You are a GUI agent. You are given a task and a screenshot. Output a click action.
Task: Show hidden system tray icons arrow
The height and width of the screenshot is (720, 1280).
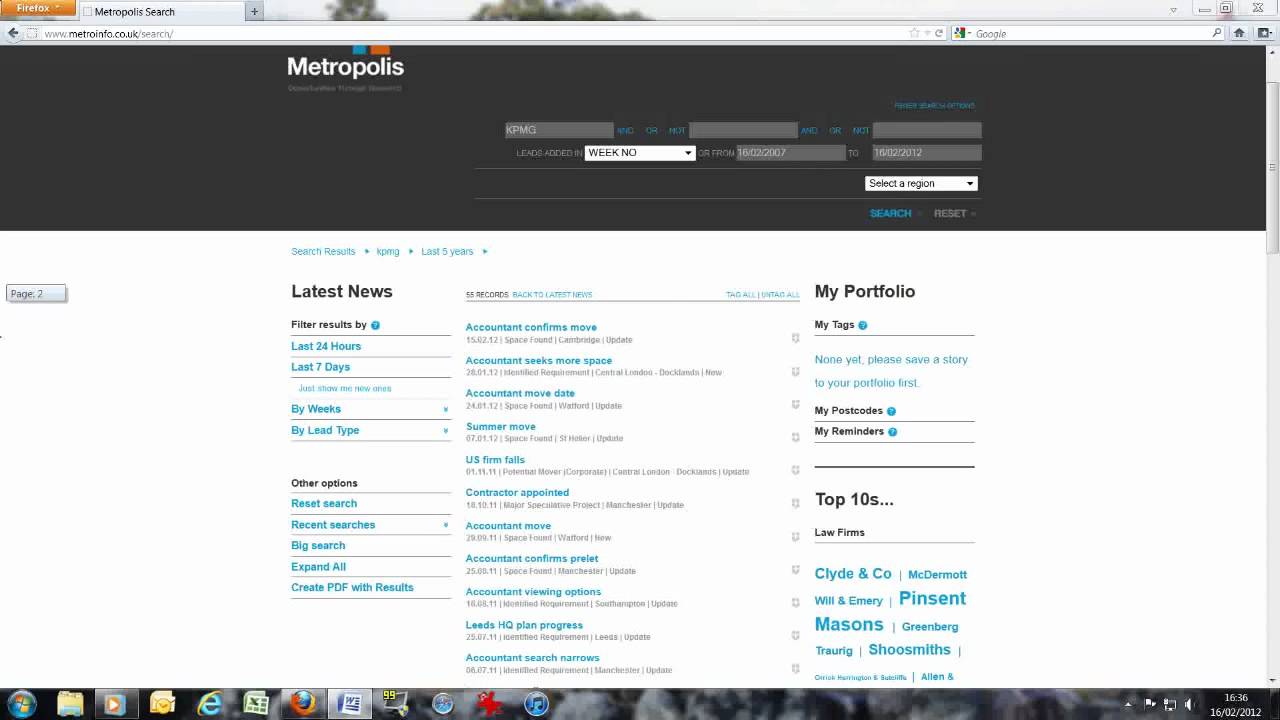tap(1128, 704)
